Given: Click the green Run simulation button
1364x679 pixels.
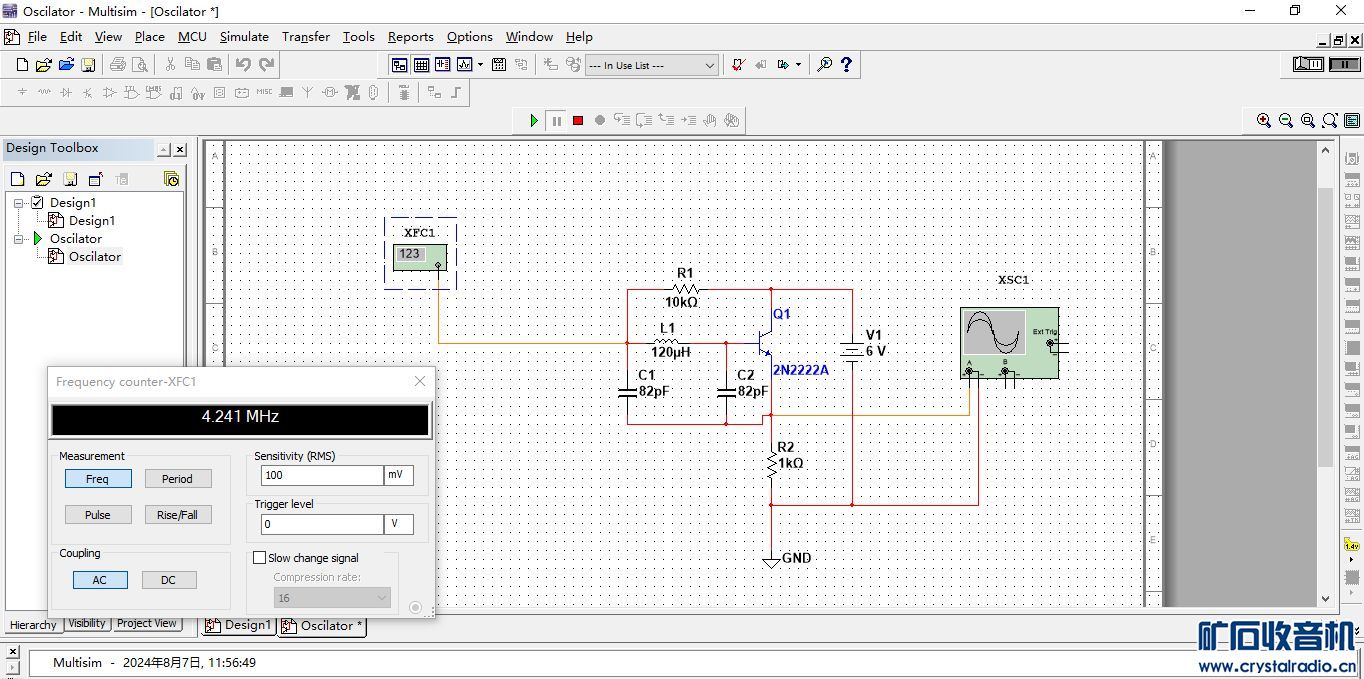Looking at the screenshot, I should [x=534, y=120].
